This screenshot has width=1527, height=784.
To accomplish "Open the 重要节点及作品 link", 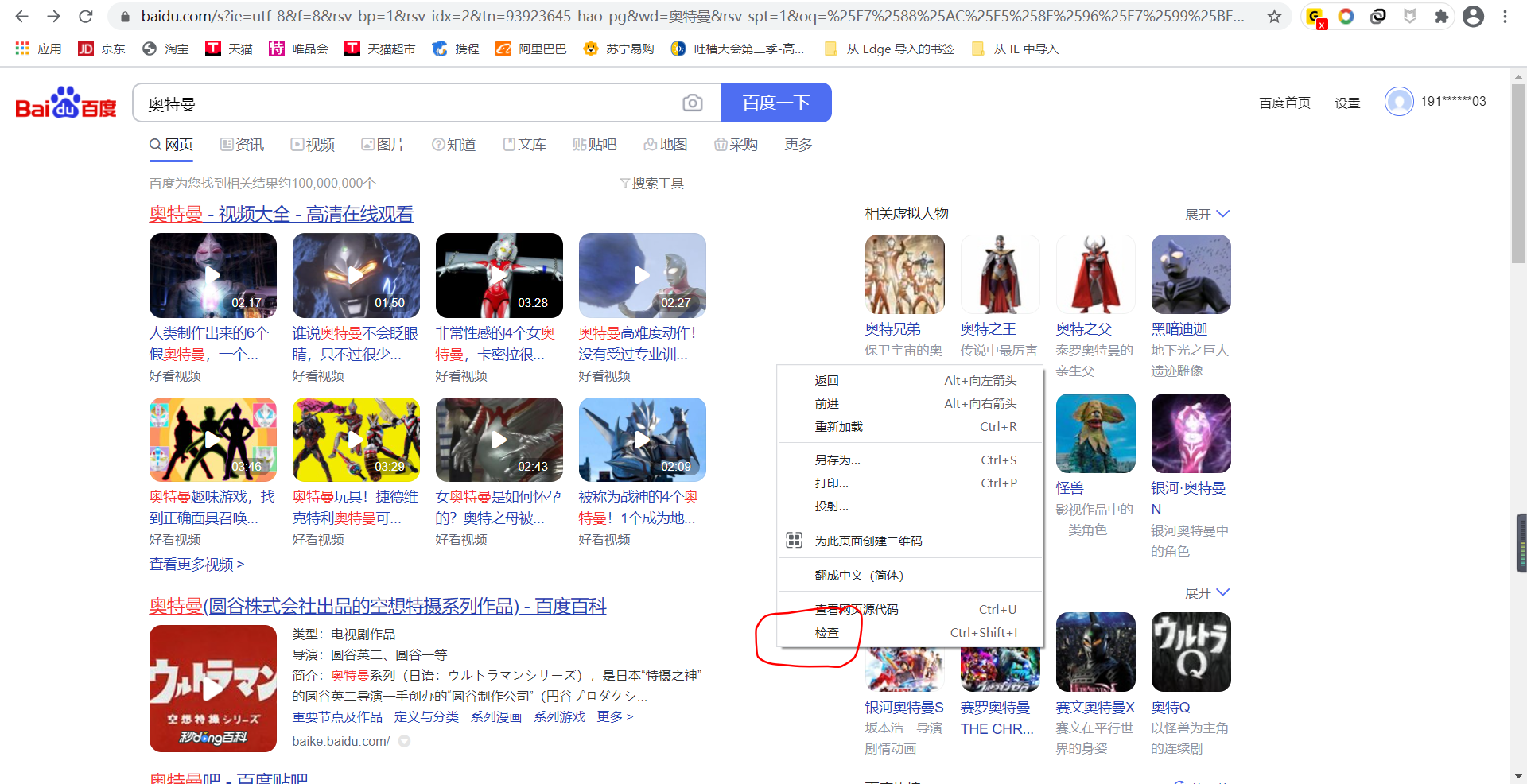I will (x=337, y=716).
